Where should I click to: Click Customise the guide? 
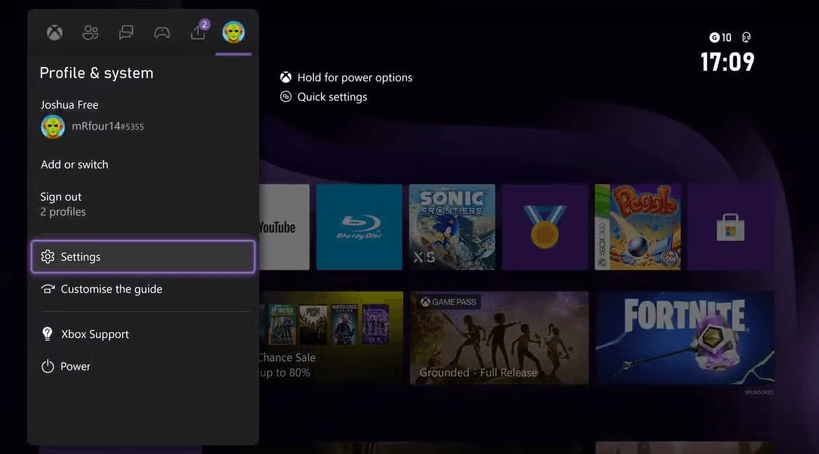point(111,289)
